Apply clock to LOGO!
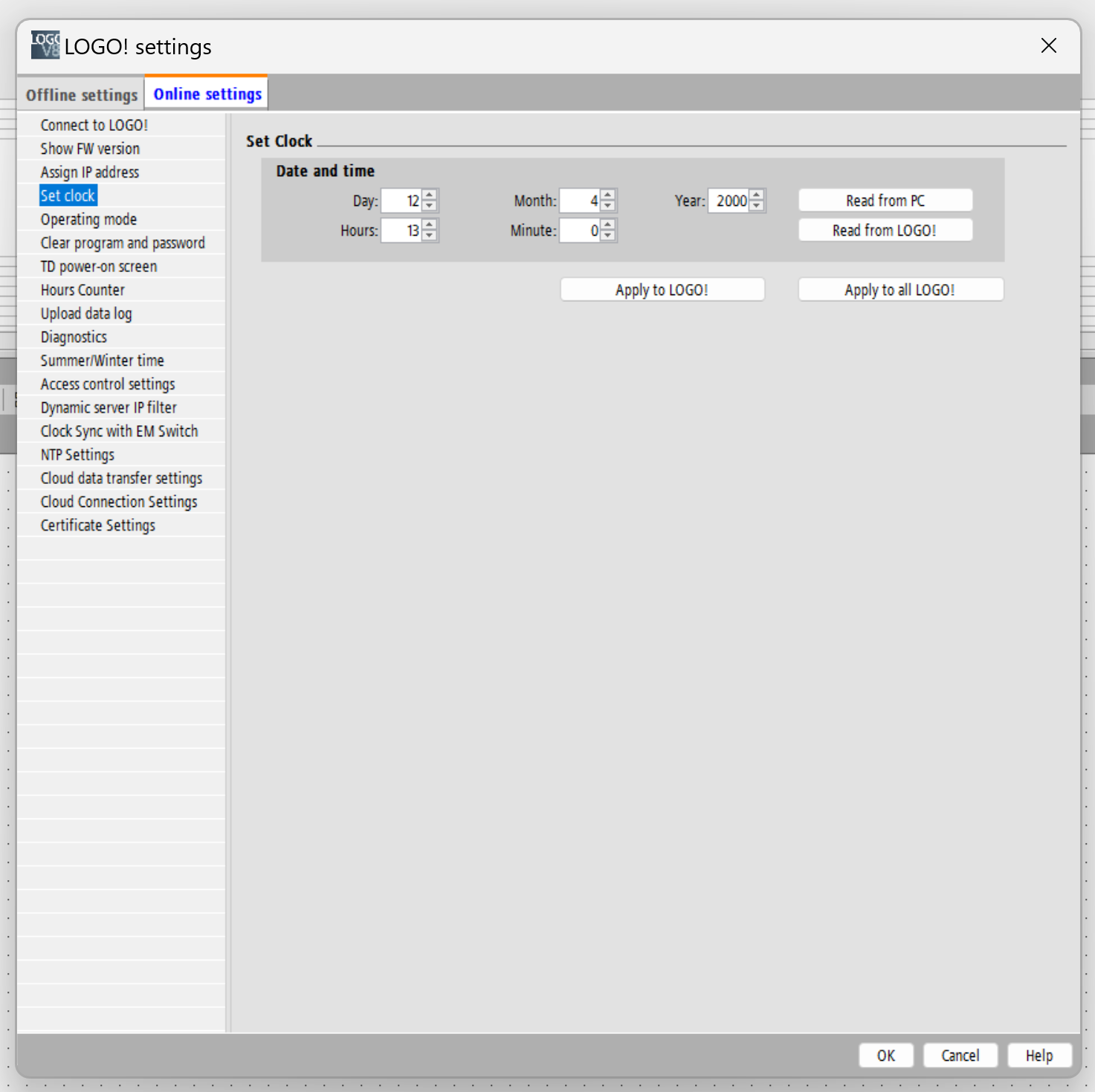Screen dimensions: 1095x1092 (662, 290)
